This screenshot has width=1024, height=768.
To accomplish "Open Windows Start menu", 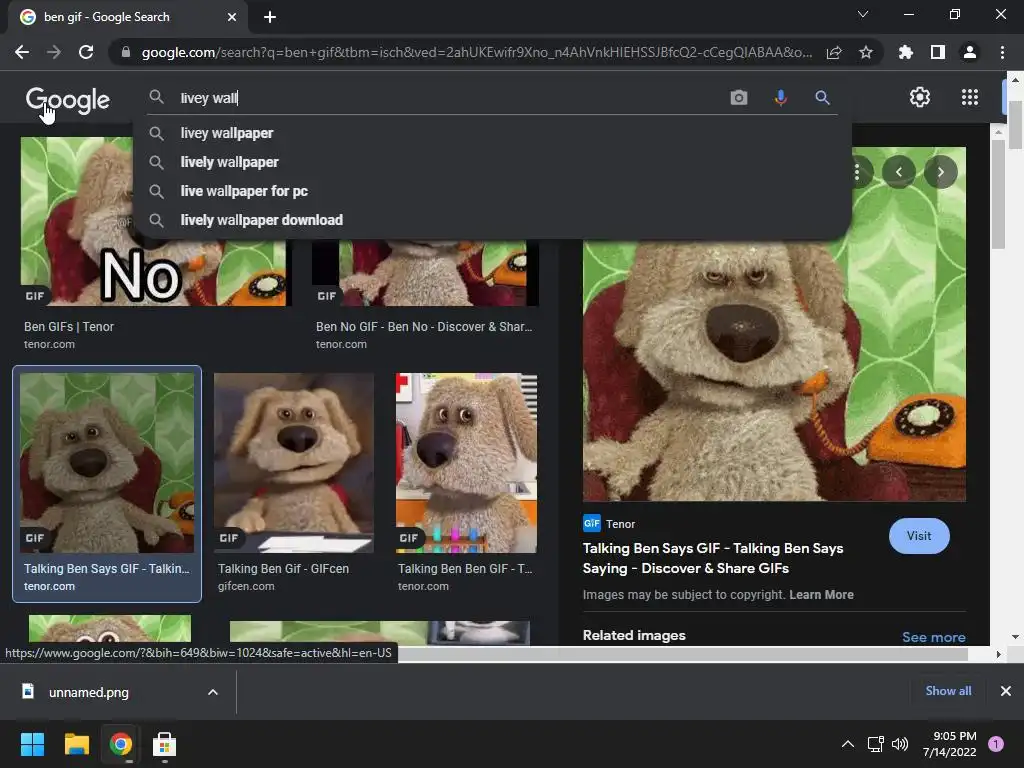I will (32, 744).
